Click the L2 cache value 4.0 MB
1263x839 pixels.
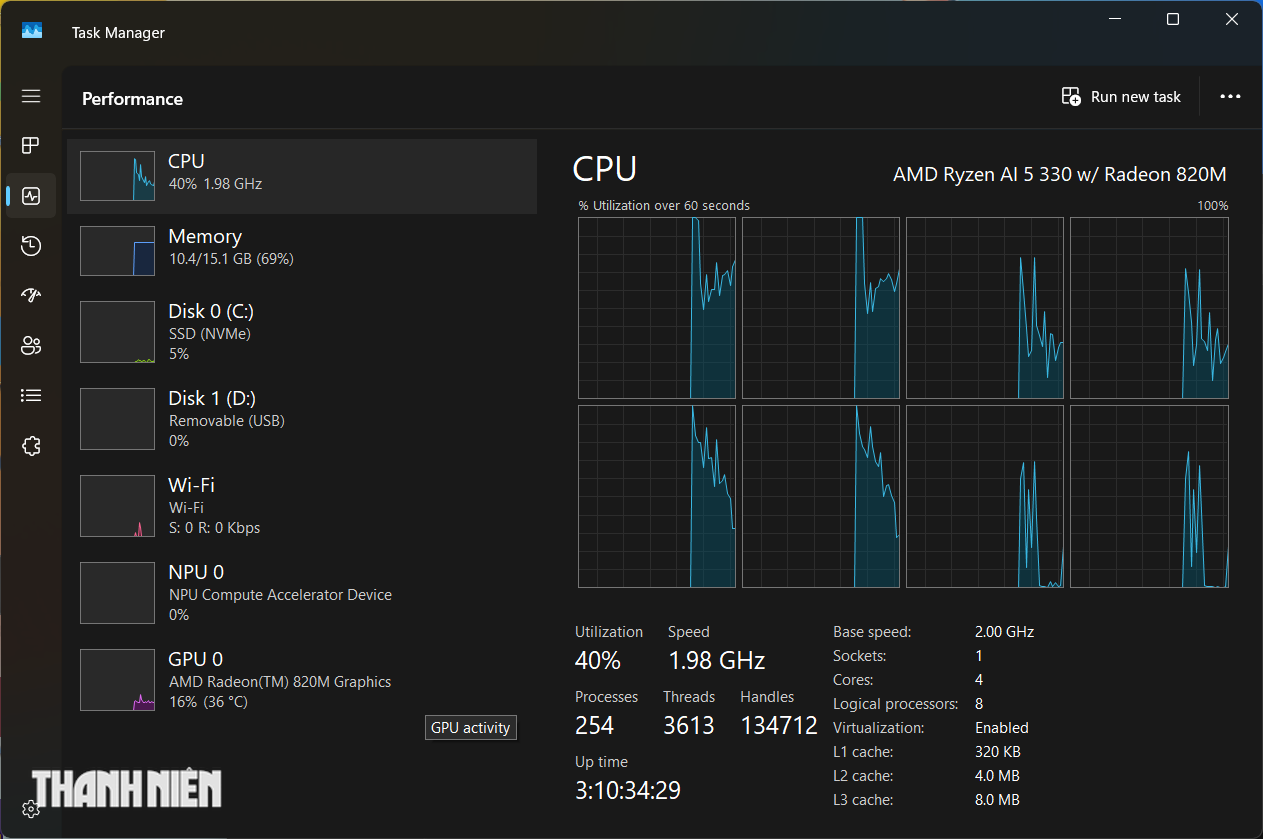[997, 776]
